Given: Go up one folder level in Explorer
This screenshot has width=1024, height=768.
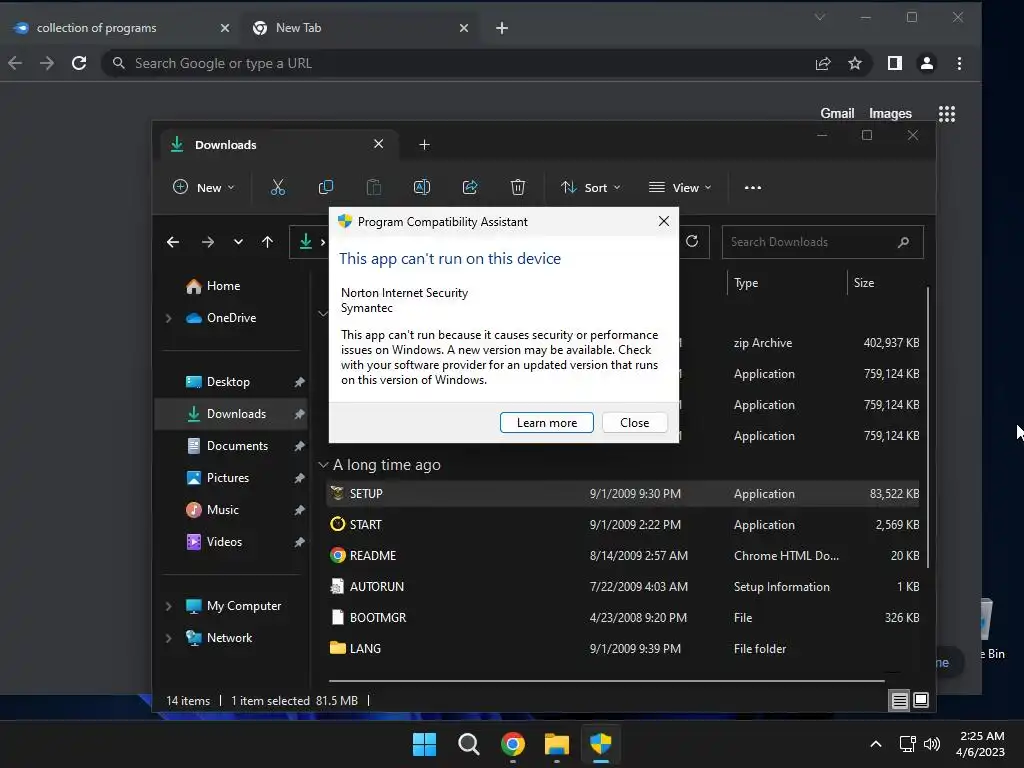Looking at the screenshot, I should tap(267, 242).
